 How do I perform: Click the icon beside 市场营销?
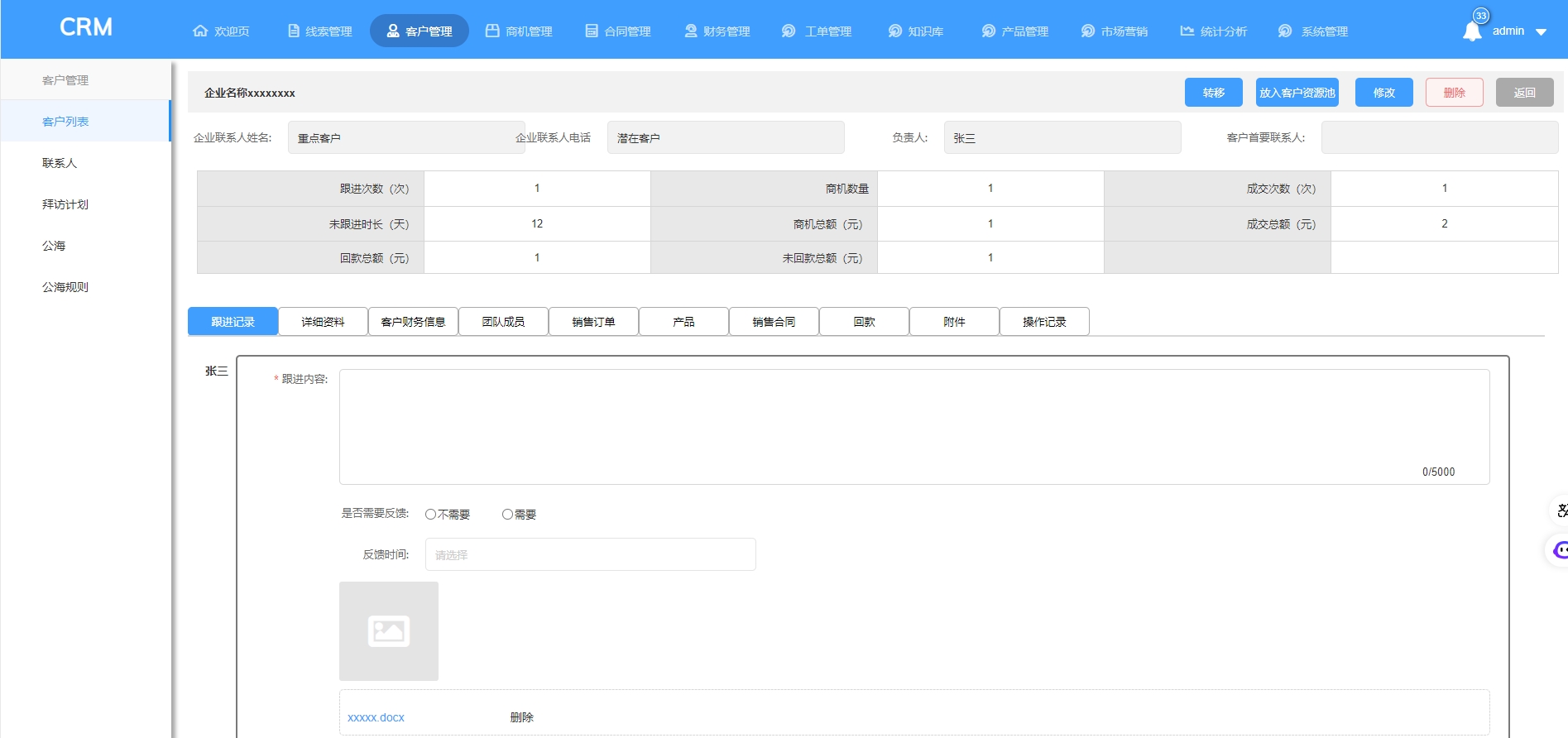[1088, 31]
